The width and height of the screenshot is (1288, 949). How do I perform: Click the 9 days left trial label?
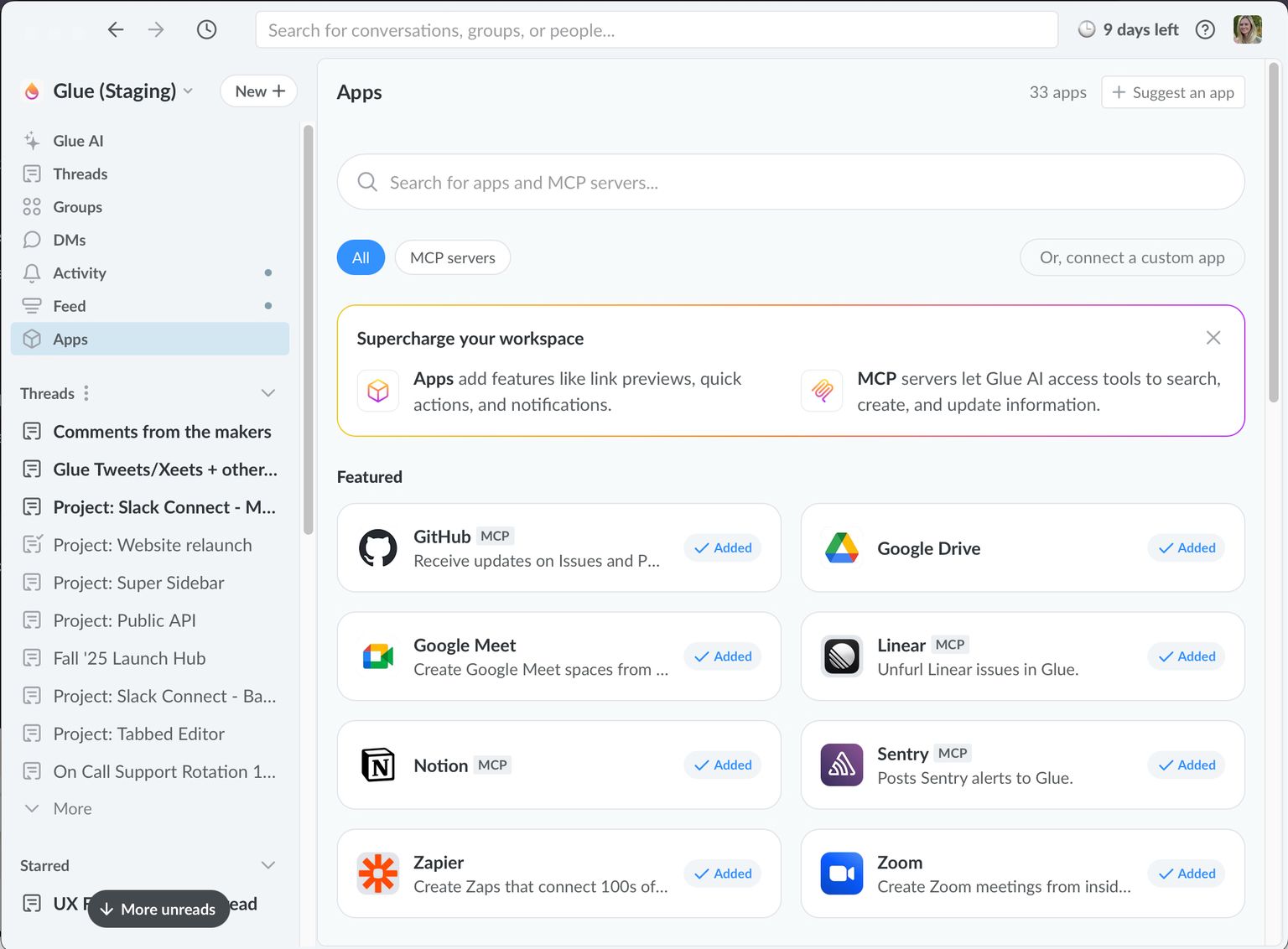tap(1140, 30)
